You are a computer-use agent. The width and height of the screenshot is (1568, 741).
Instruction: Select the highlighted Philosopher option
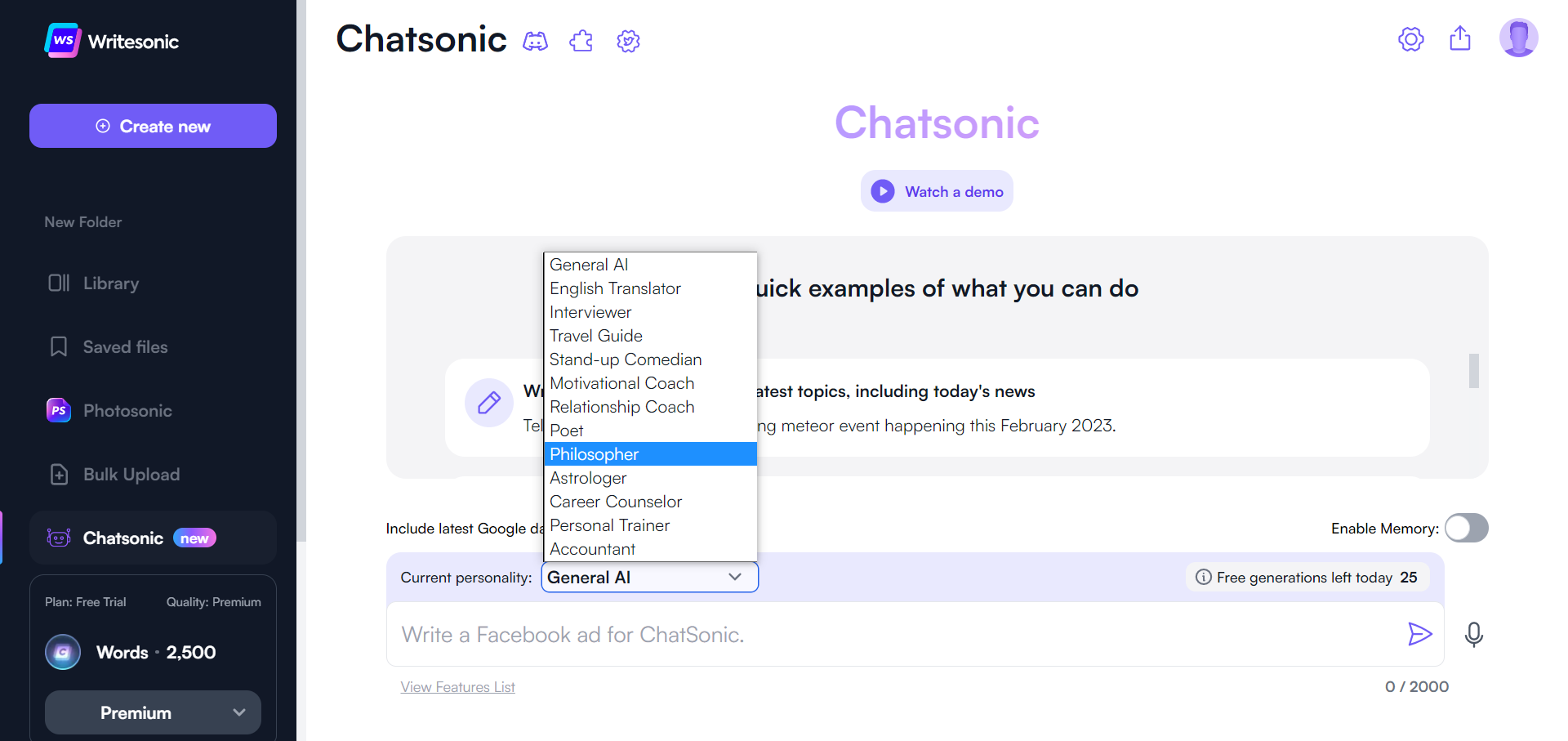point(650,454)
